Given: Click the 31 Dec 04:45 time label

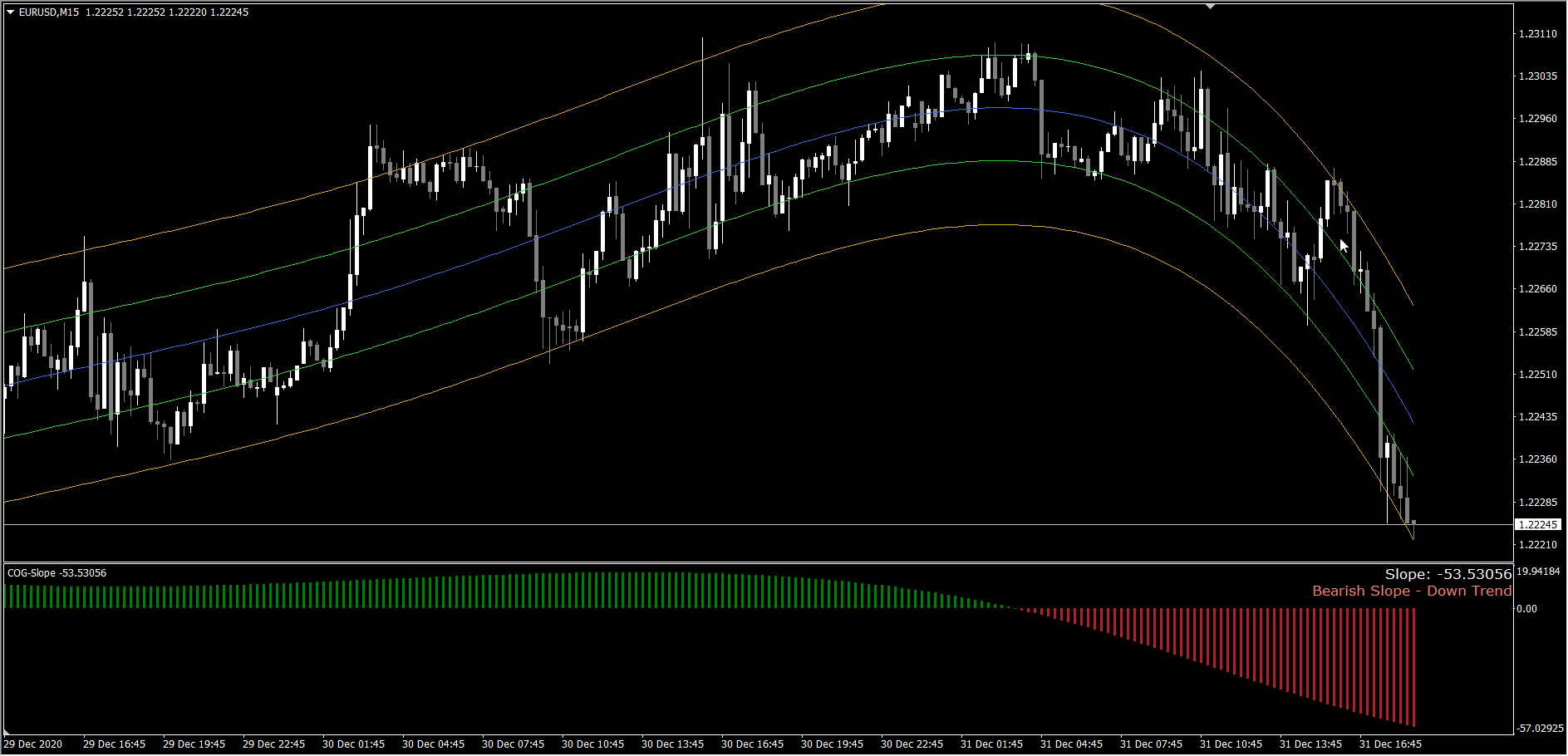Looking at the screenshot, I should pos(1072,744).
